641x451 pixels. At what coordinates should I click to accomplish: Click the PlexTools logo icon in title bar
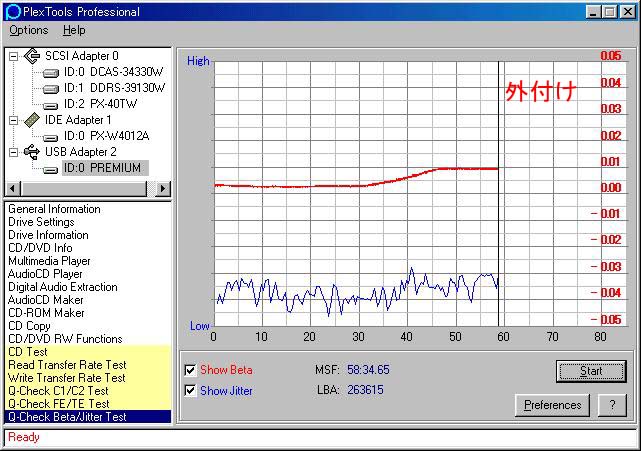coord(13,11)
